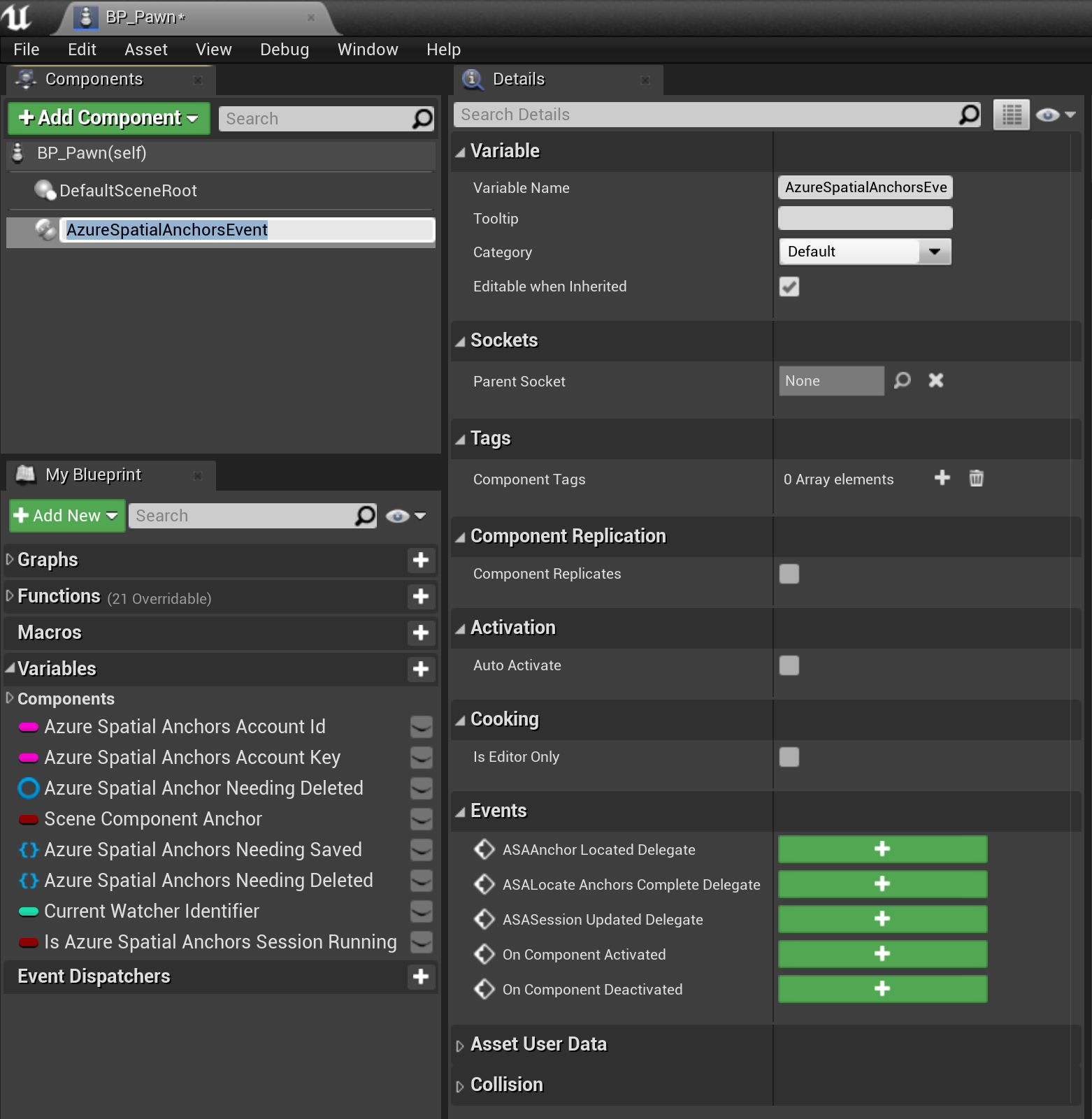Toggle visibility of Azure Spatial Anchors Account Id

[x=421, y=727]
